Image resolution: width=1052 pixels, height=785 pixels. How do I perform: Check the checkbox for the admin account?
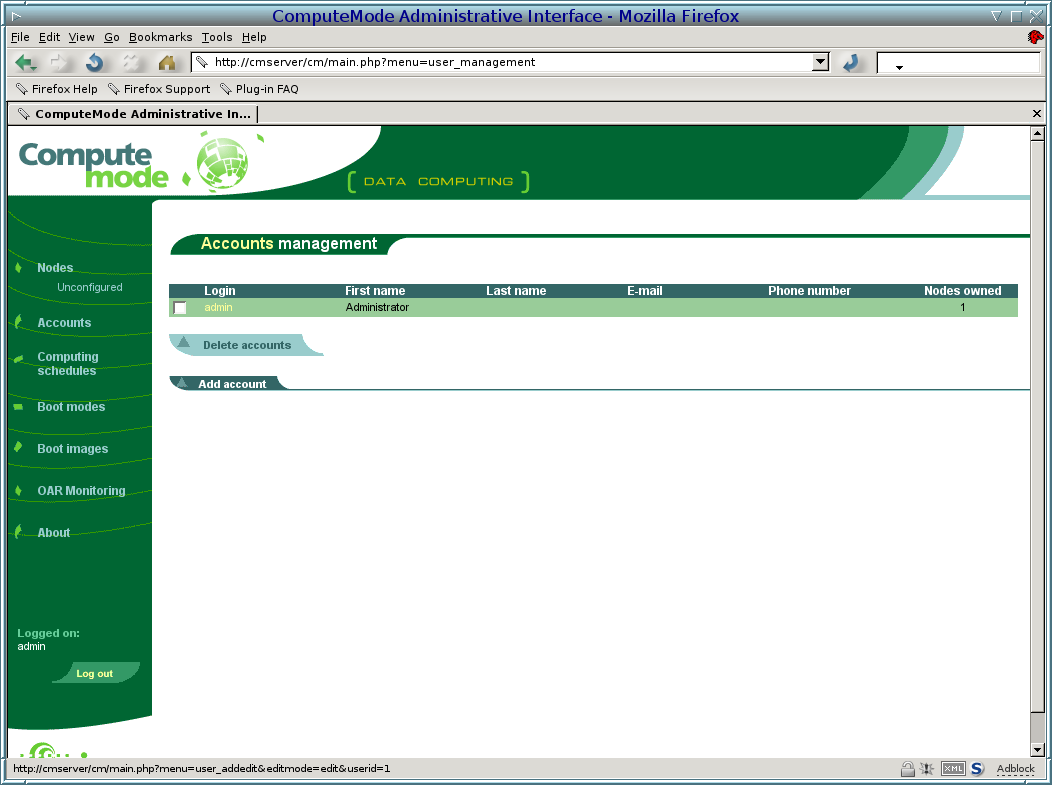pos(180,308)
